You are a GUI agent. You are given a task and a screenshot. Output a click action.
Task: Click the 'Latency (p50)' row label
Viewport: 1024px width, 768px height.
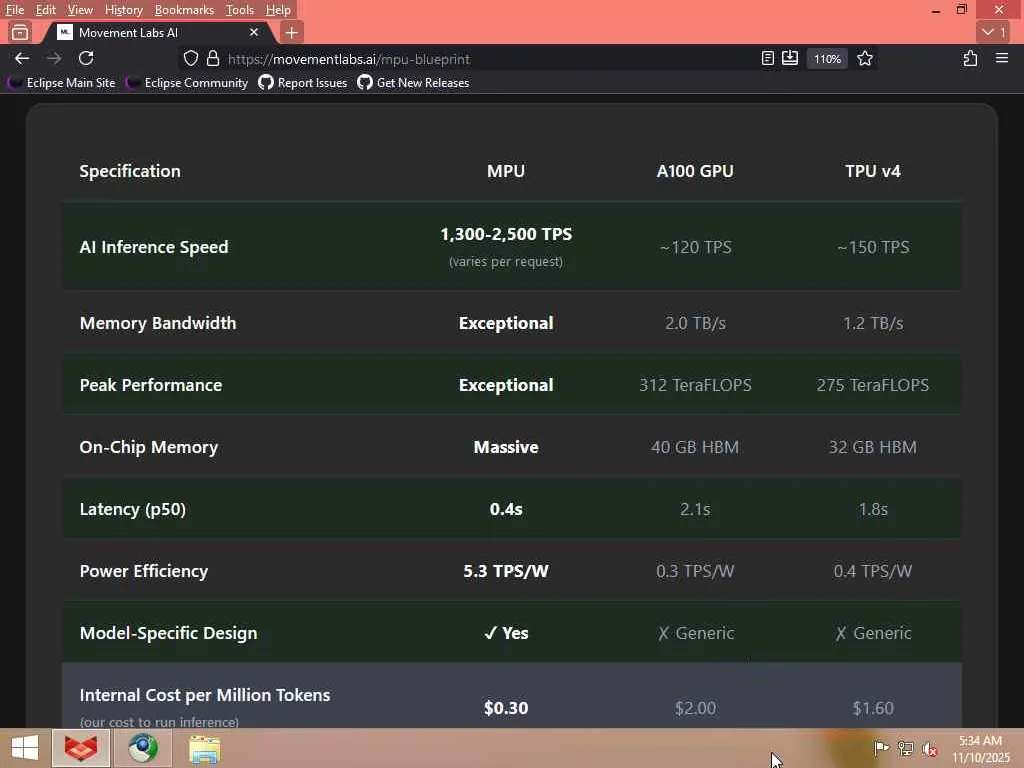(x=133, y=509)
